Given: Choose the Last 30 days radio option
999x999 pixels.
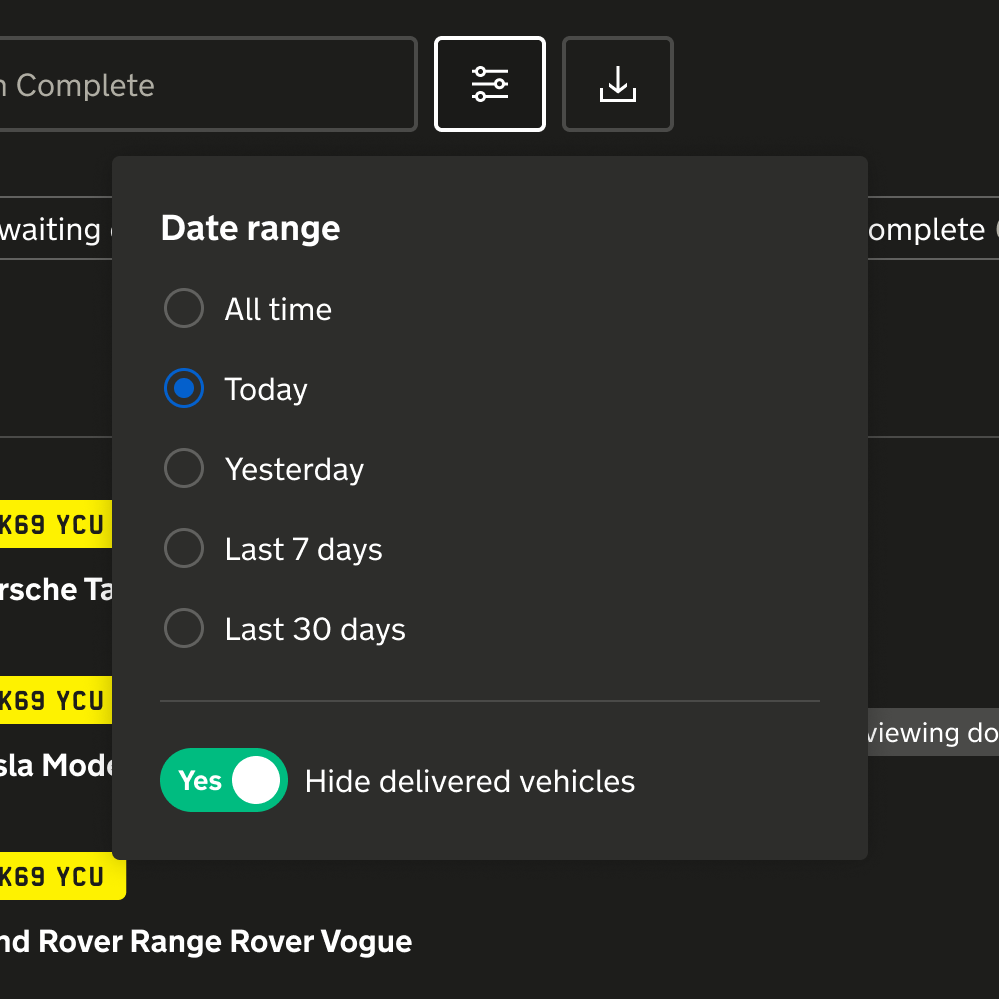Looking at the screenshot, I should click(x=184, y=629).
